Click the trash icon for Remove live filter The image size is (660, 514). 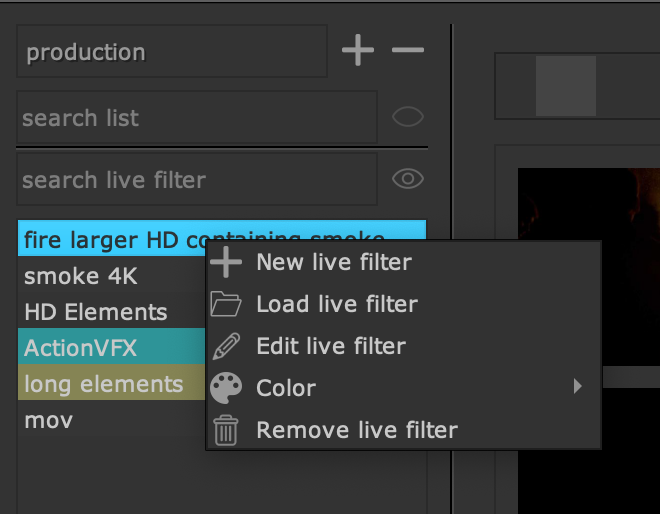[227, 431]
